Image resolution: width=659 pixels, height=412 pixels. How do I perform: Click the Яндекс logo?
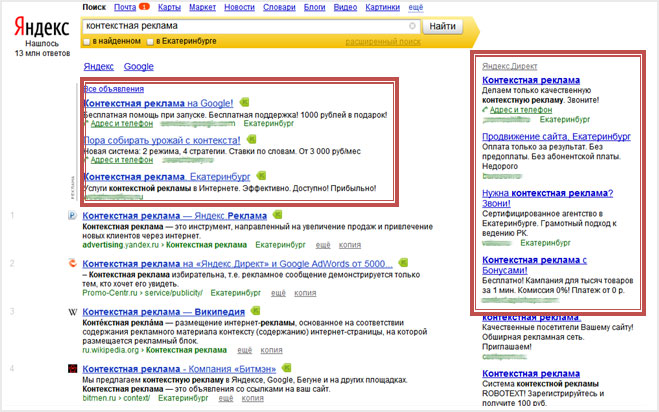pyautogui.click(x=42, y=27)
